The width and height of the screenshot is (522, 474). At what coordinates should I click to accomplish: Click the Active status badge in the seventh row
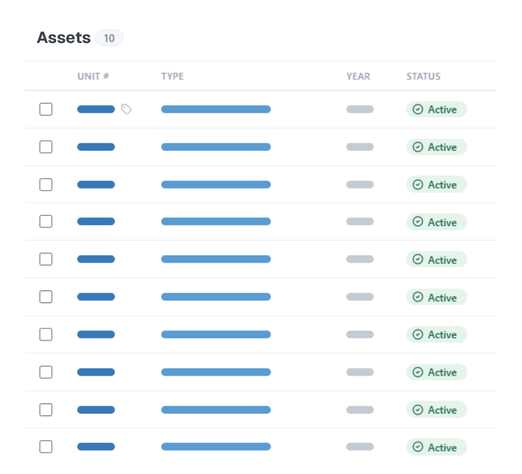click(436, 334)
